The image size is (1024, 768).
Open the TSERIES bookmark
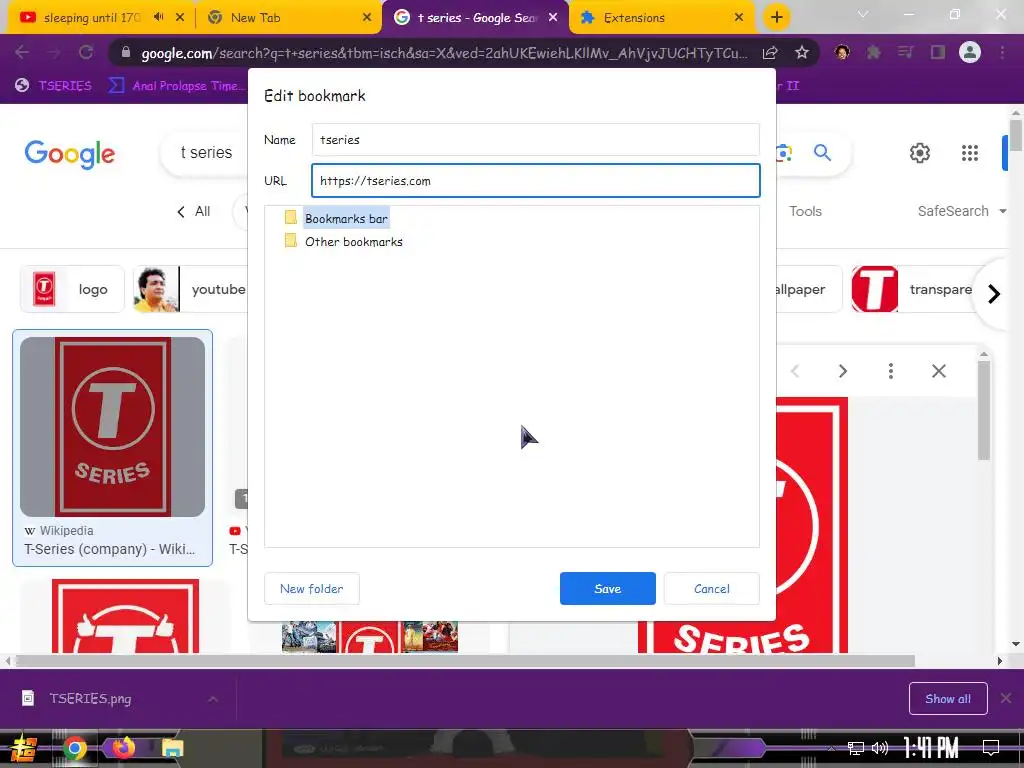54,86
